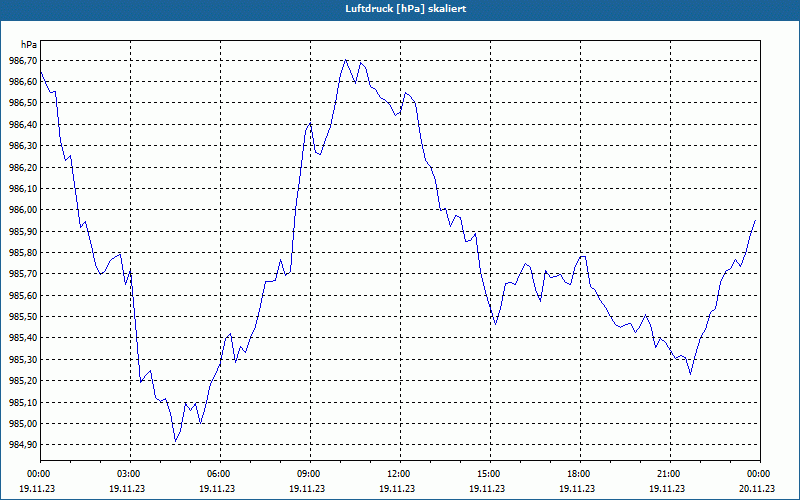
Task: Click the 09:00 time axis label
Action: pyautogui.click(x=310, y=473)
